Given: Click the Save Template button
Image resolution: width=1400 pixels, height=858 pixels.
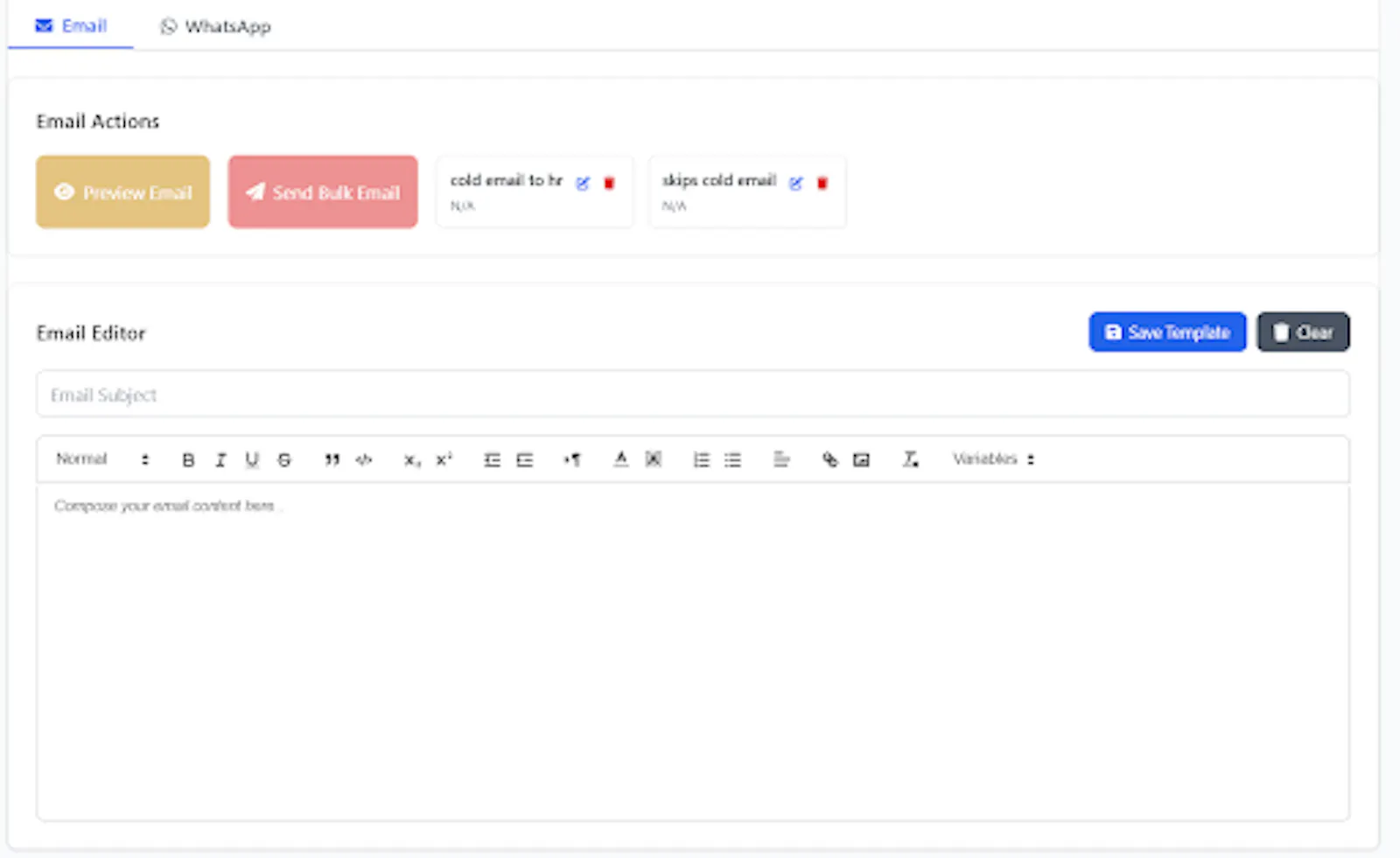Looking at the screenshot, I should 1167,332.
